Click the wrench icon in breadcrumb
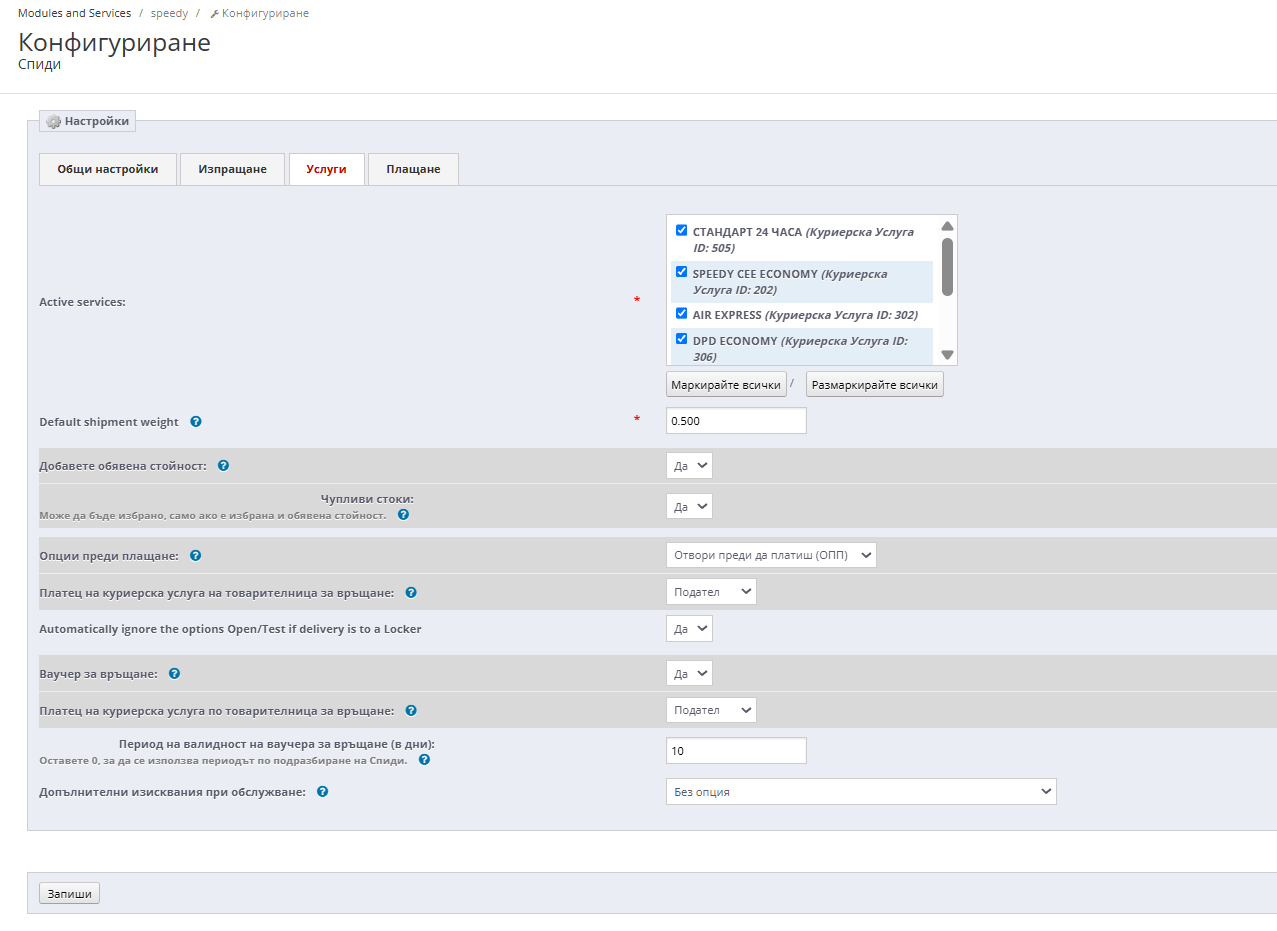This screenshot has width=1277, height=931. click(x=214, y=14)
